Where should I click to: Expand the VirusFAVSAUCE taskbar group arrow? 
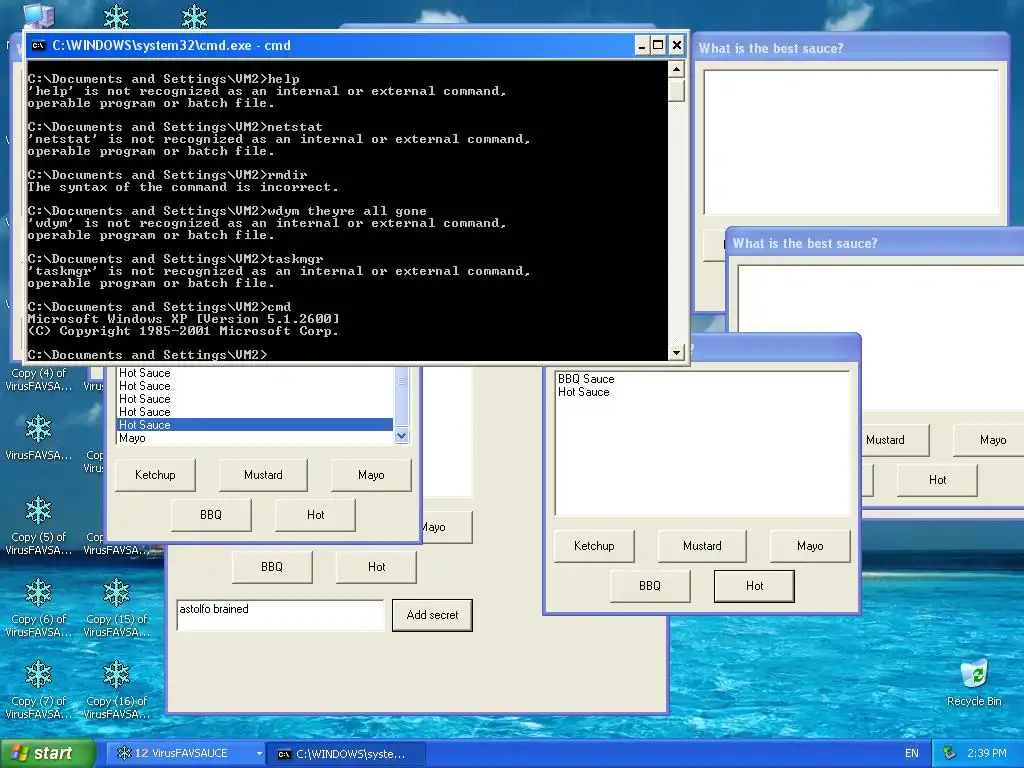pyautogui.click(x=259, y=754)
